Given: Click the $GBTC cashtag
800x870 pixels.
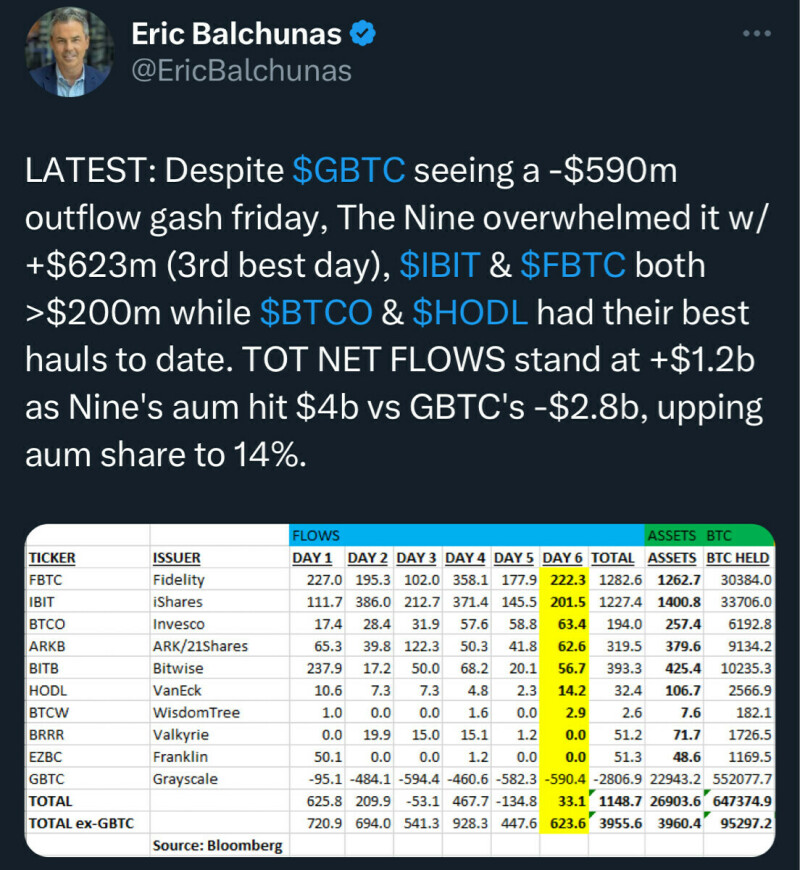Looking at the screenshot, I should tap(348, 170).
